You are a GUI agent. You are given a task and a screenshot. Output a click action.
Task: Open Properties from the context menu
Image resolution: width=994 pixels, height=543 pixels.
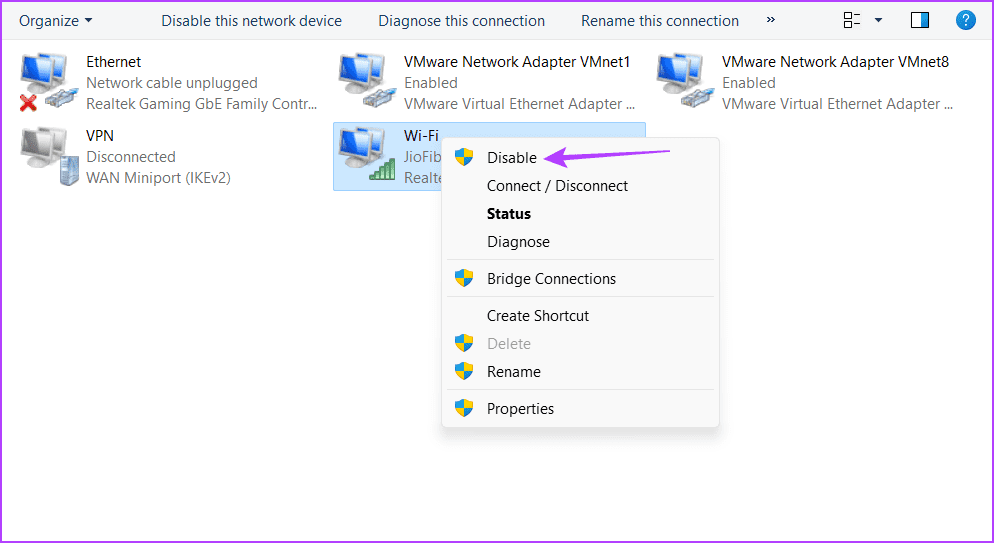[520, 408]
